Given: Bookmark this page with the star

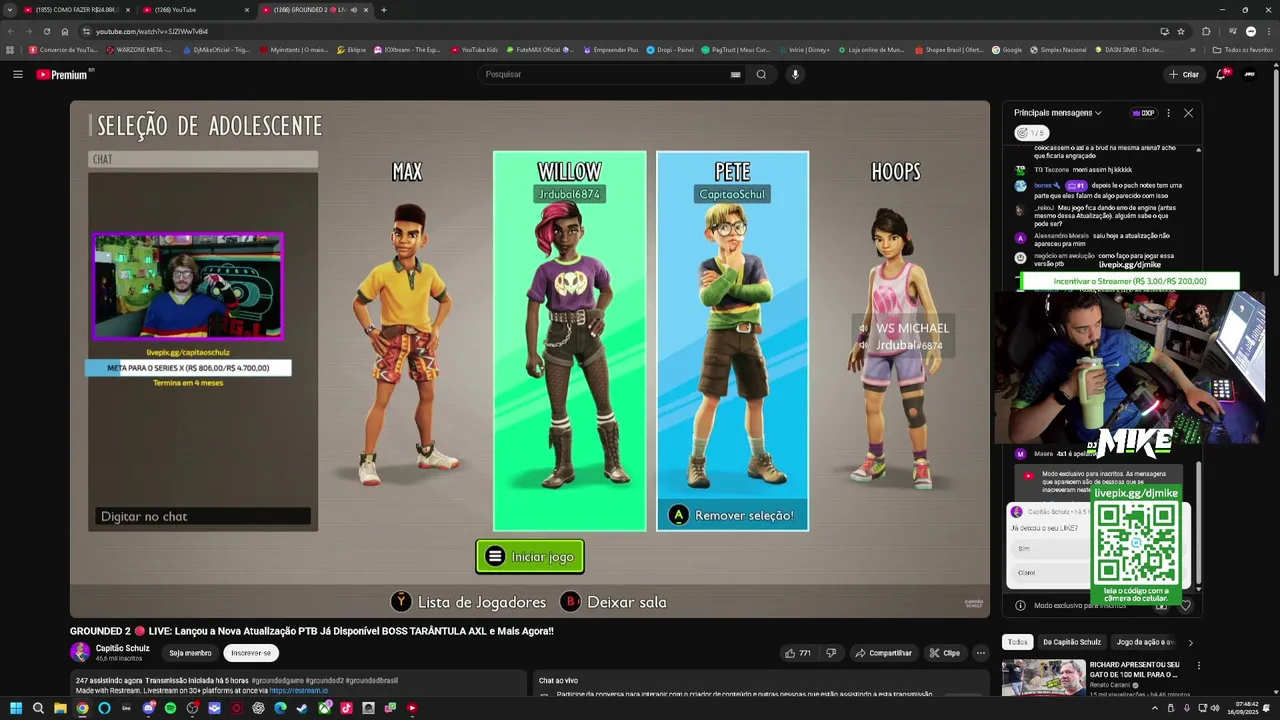Looking at the screenshot, I should click(1181, 31).
